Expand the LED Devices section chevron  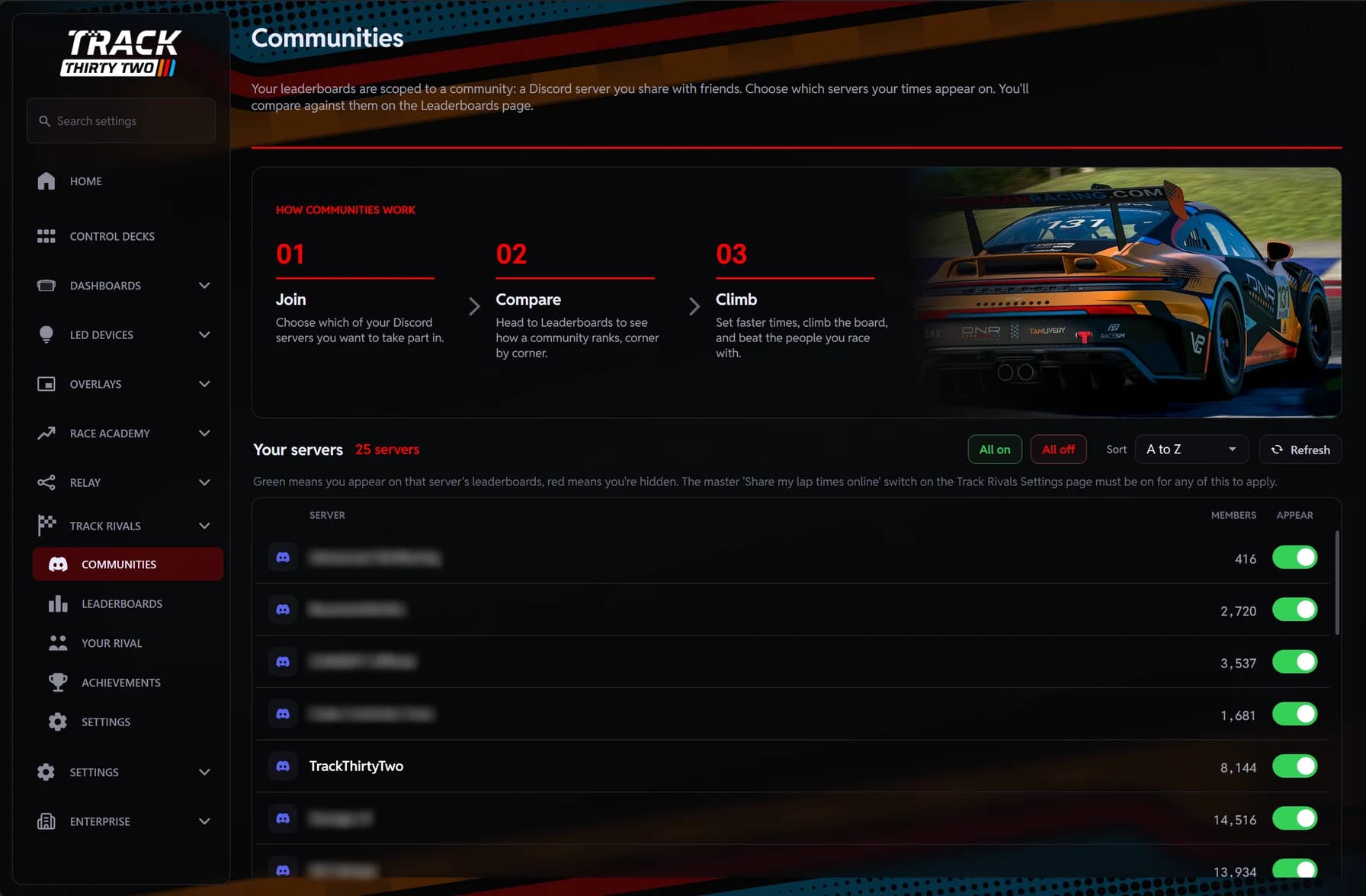click(x=204, y=334)
